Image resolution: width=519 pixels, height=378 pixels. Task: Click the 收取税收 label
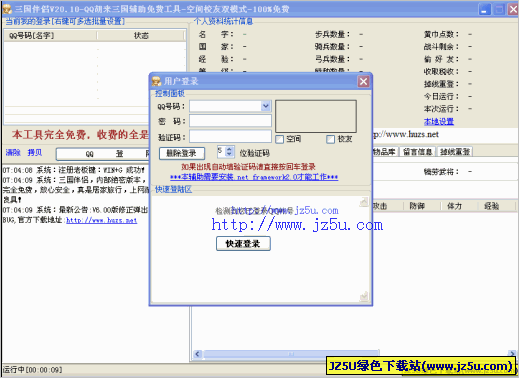(441, 71)
